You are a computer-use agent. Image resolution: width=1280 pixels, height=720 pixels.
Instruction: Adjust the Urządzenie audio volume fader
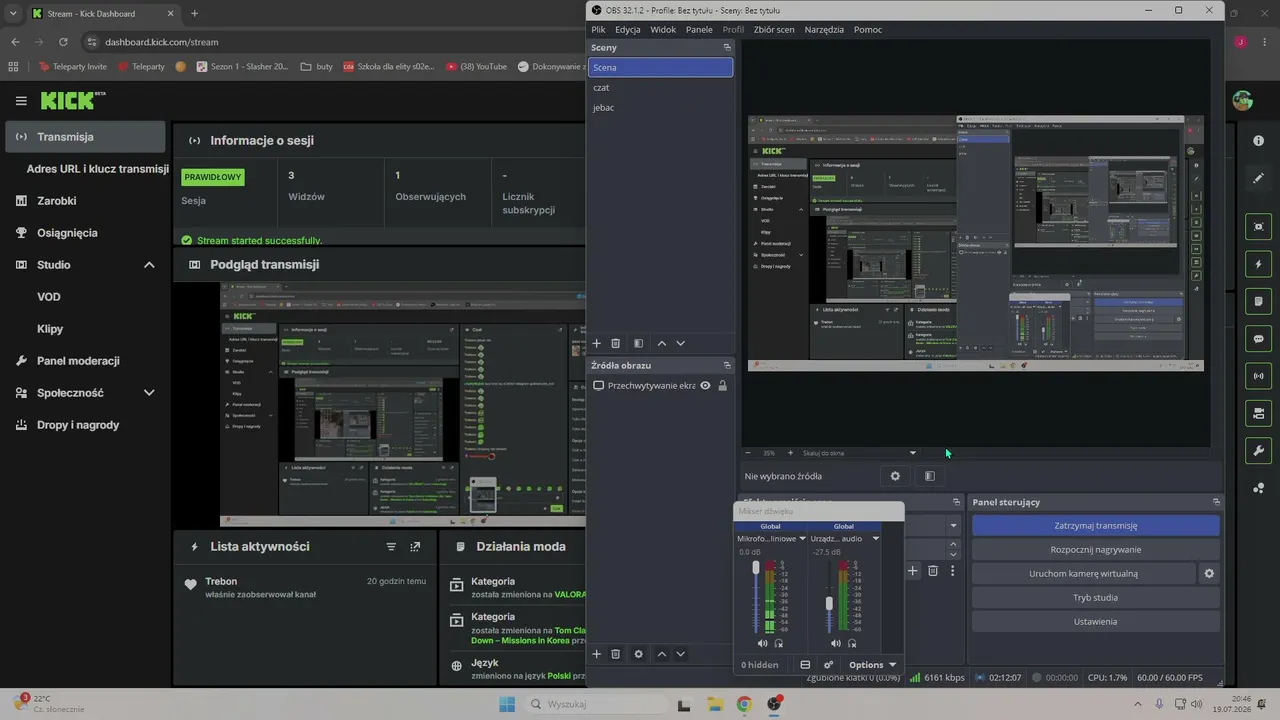[x=829, y=604]
